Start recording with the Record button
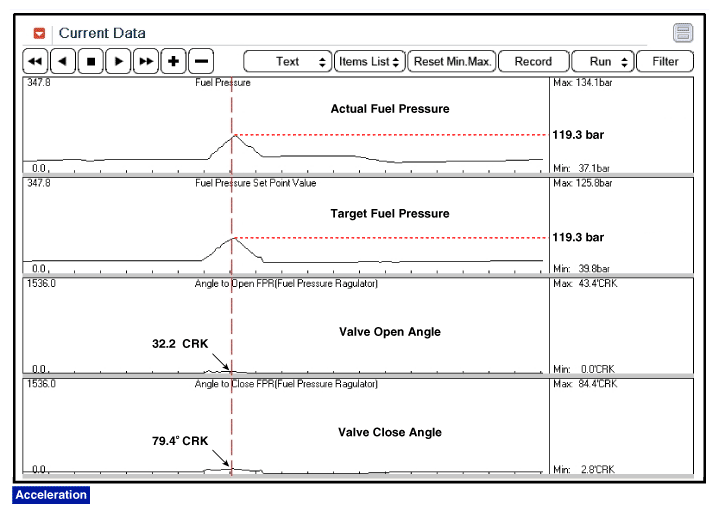The width and height of the screenshot is (719, 513). [x=533, y=61]
